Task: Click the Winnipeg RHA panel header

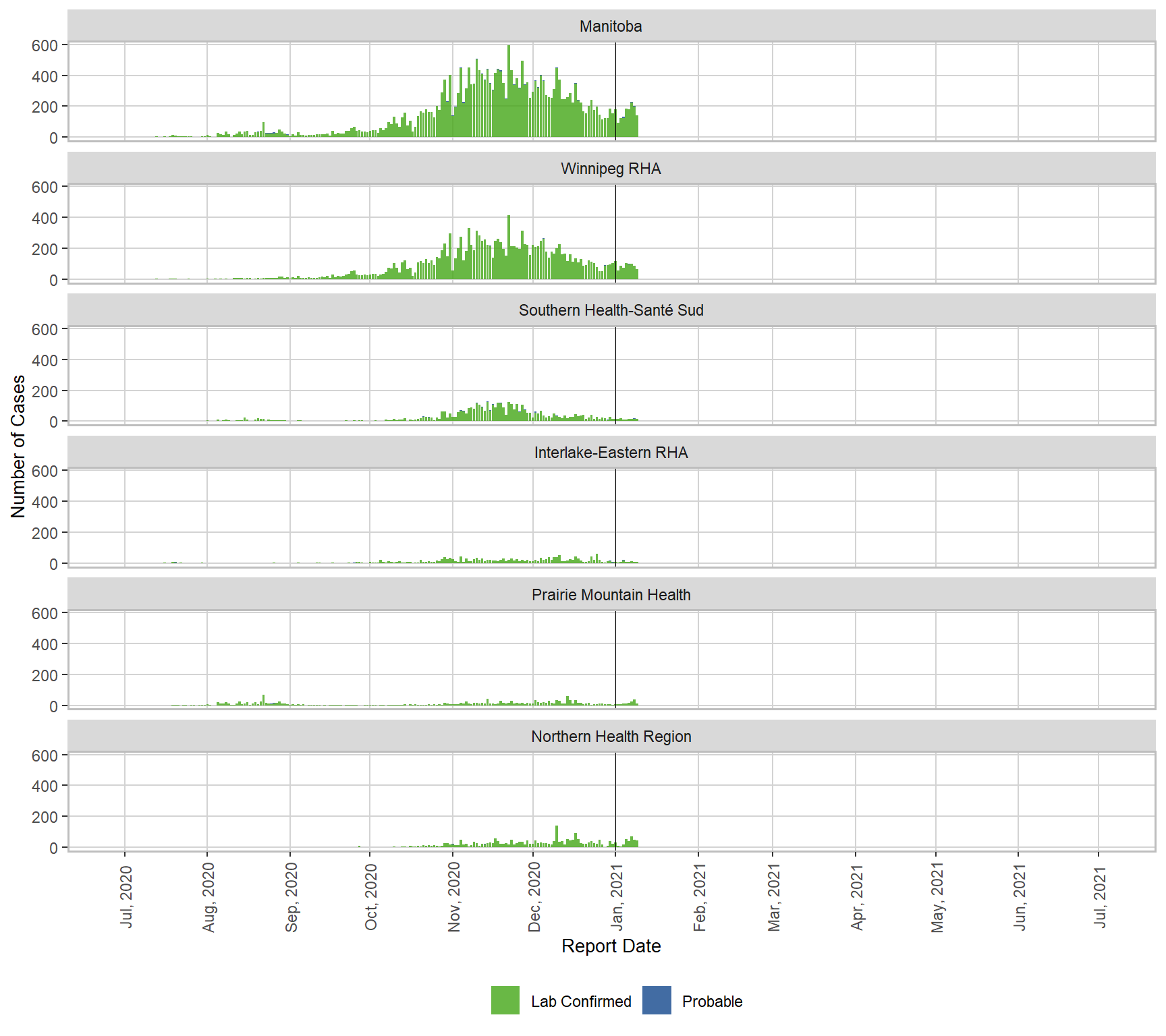Action: tap(611, 169)
